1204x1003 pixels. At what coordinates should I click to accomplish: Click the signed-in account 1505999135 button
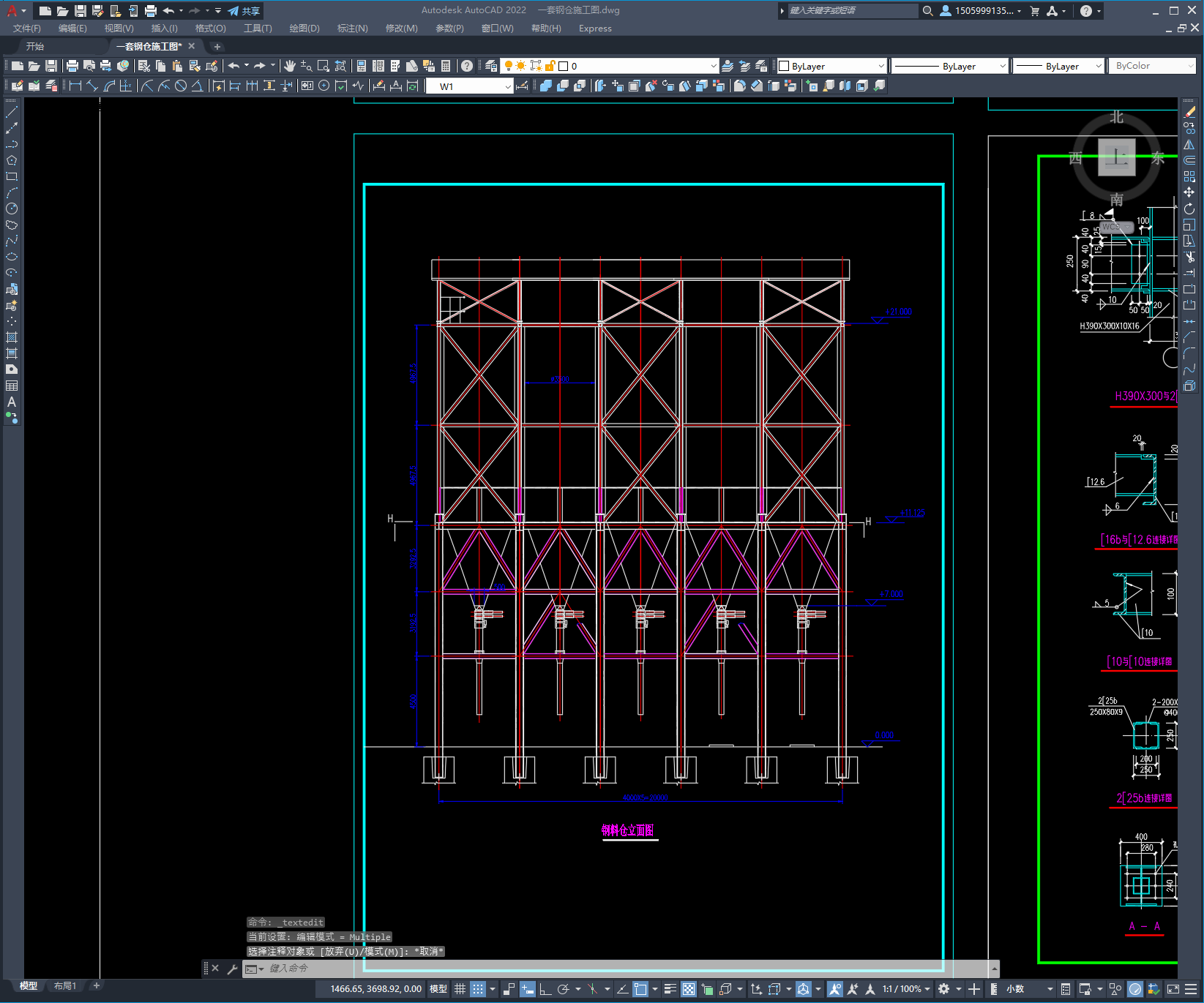click(x=980, y=11)
